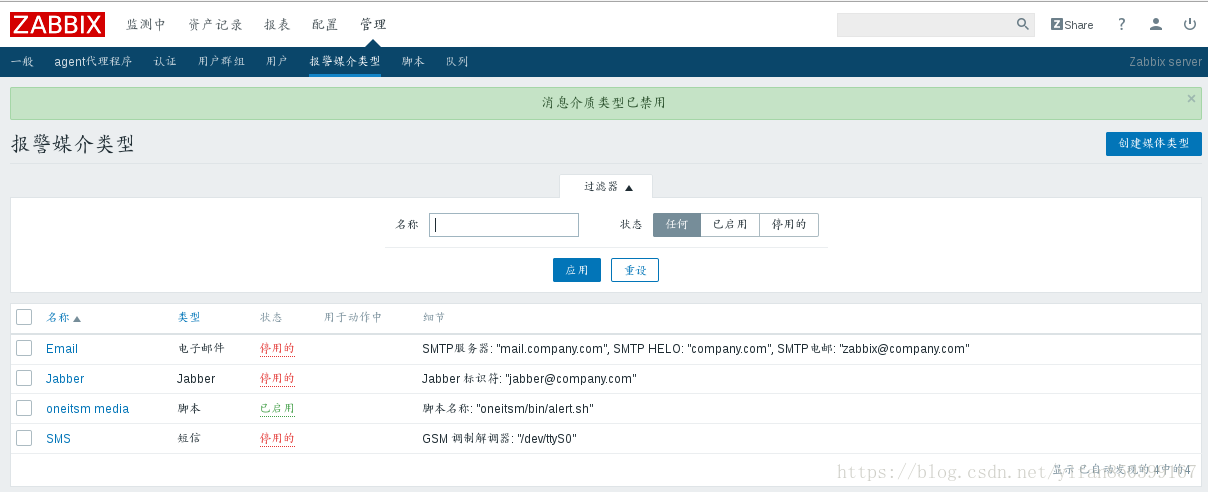Go to the 一般 submenu
The image size is (1208, 492).
coord(22,62)
